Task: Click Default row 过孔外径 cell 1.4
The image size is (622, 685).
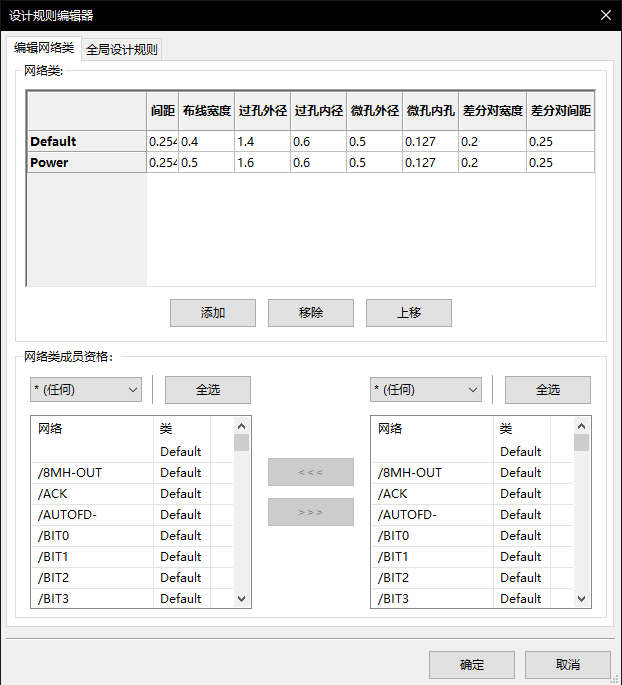Action: 263,142
